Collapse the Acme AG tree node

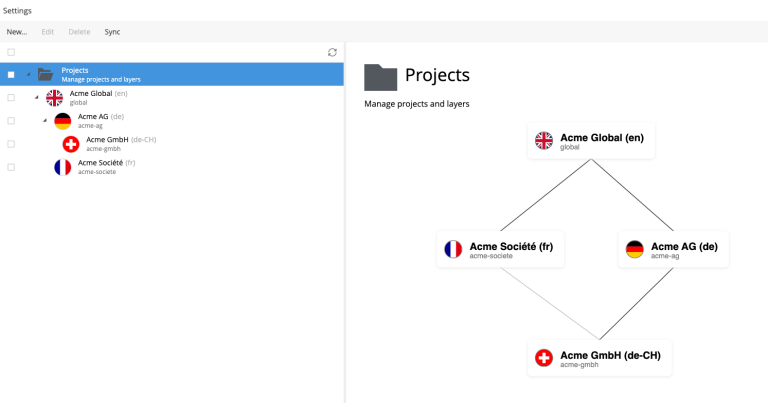[x=45, y=121]
